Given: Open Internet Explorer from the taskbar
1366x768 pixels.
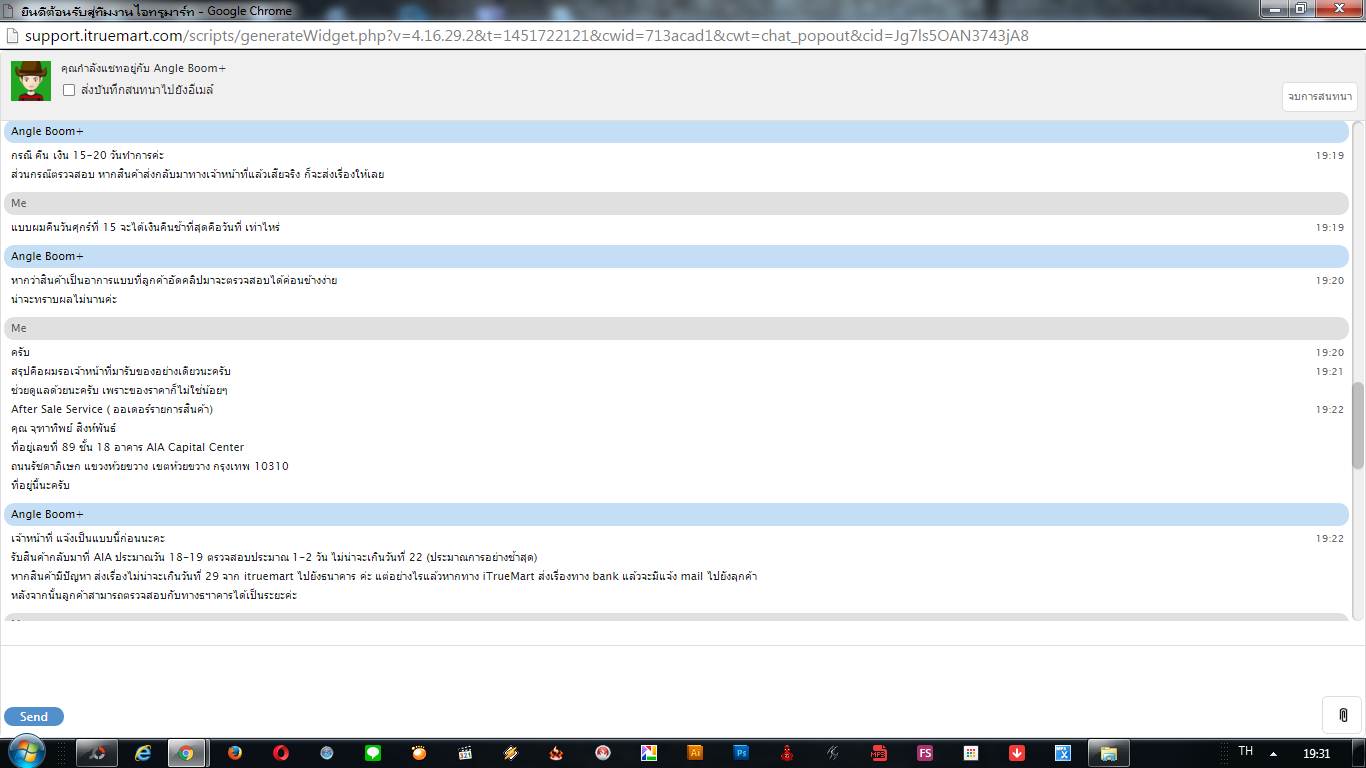Looking at the screenshot, I should 143,753.
